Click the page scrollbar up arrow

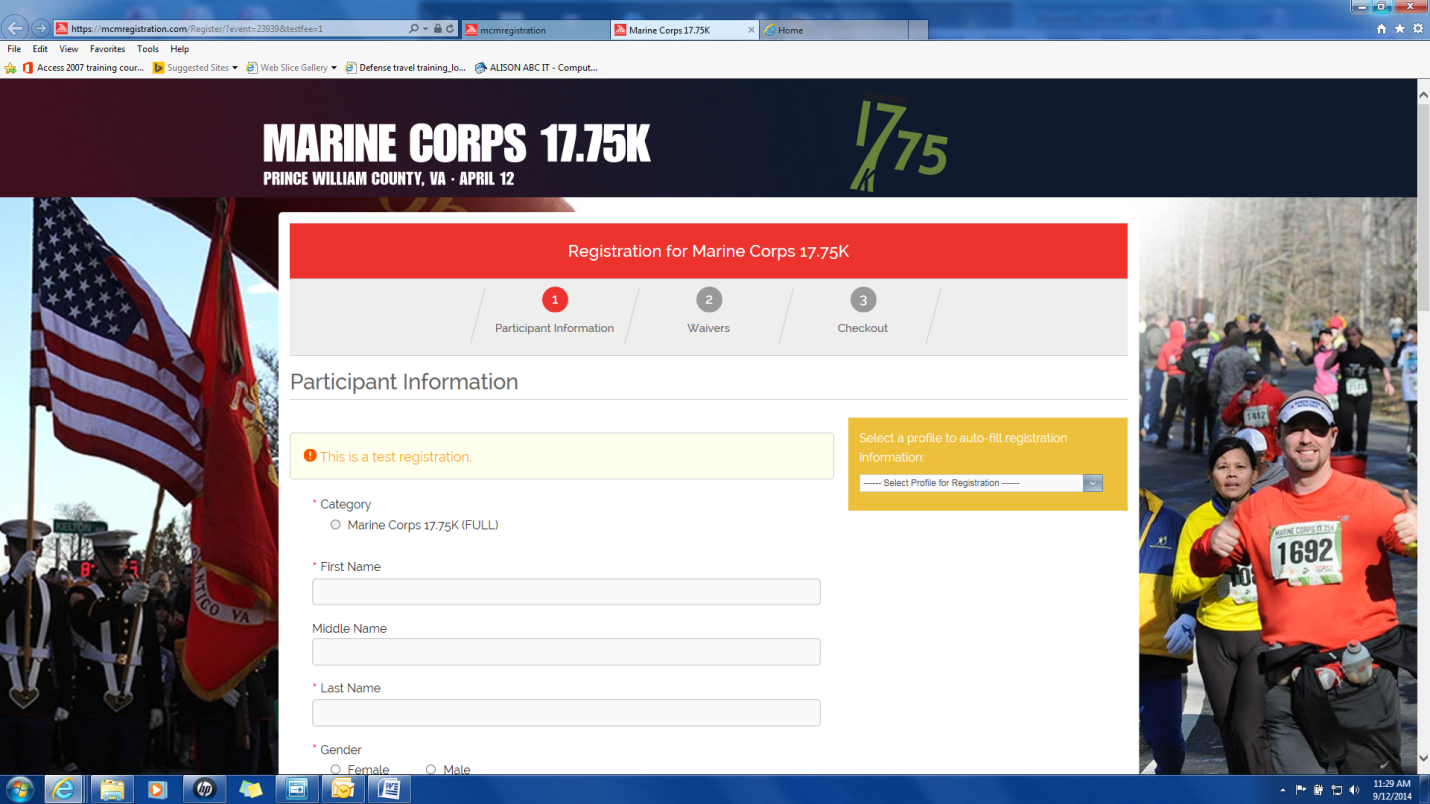[x=1423, y=93]
